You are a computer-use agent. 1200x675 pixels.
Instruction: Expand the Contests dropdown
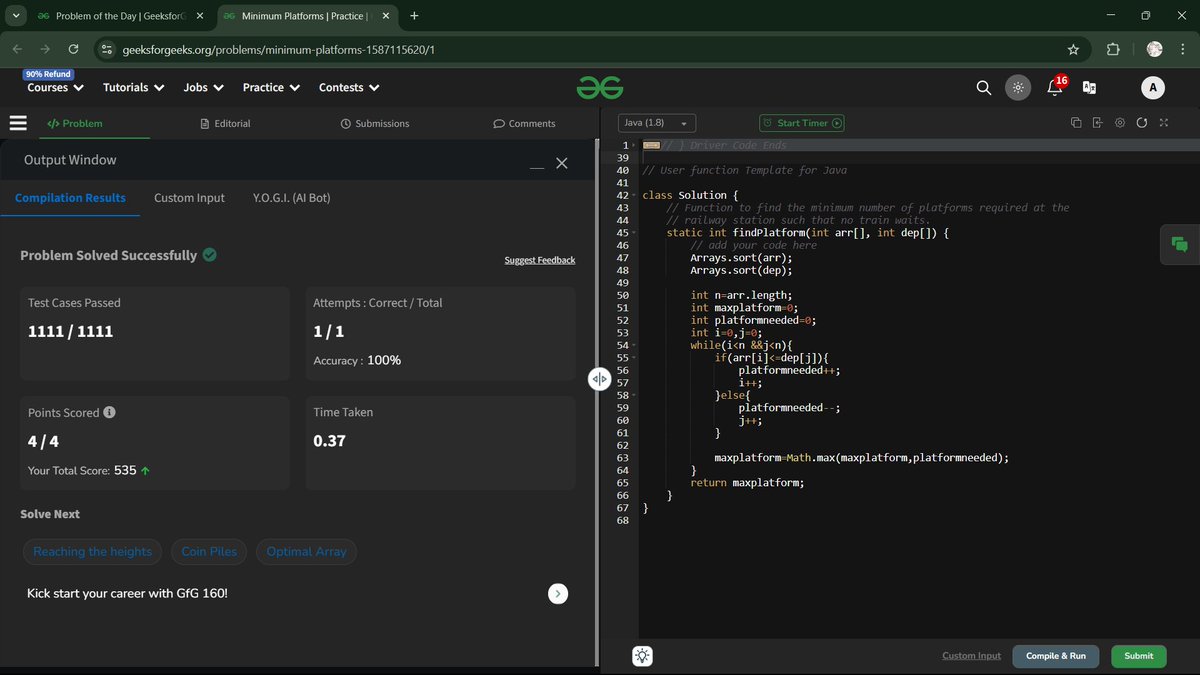[349, 87]
